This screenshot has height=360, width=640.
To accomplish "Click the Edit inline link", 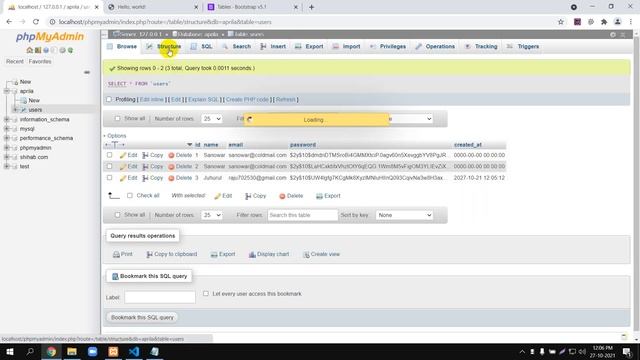I will tap(151, 100).
